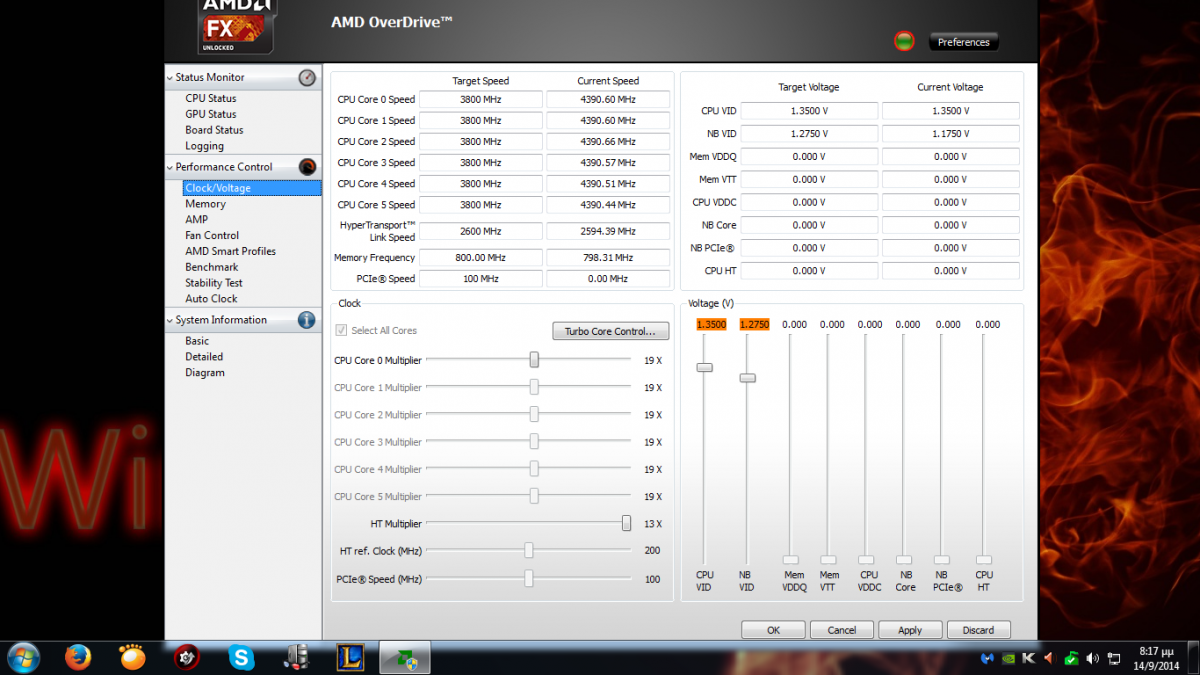The height and width of the screenshot is (675, 1200).
Task: Launch League of Legends from taskbar
Action: point(349,657)
